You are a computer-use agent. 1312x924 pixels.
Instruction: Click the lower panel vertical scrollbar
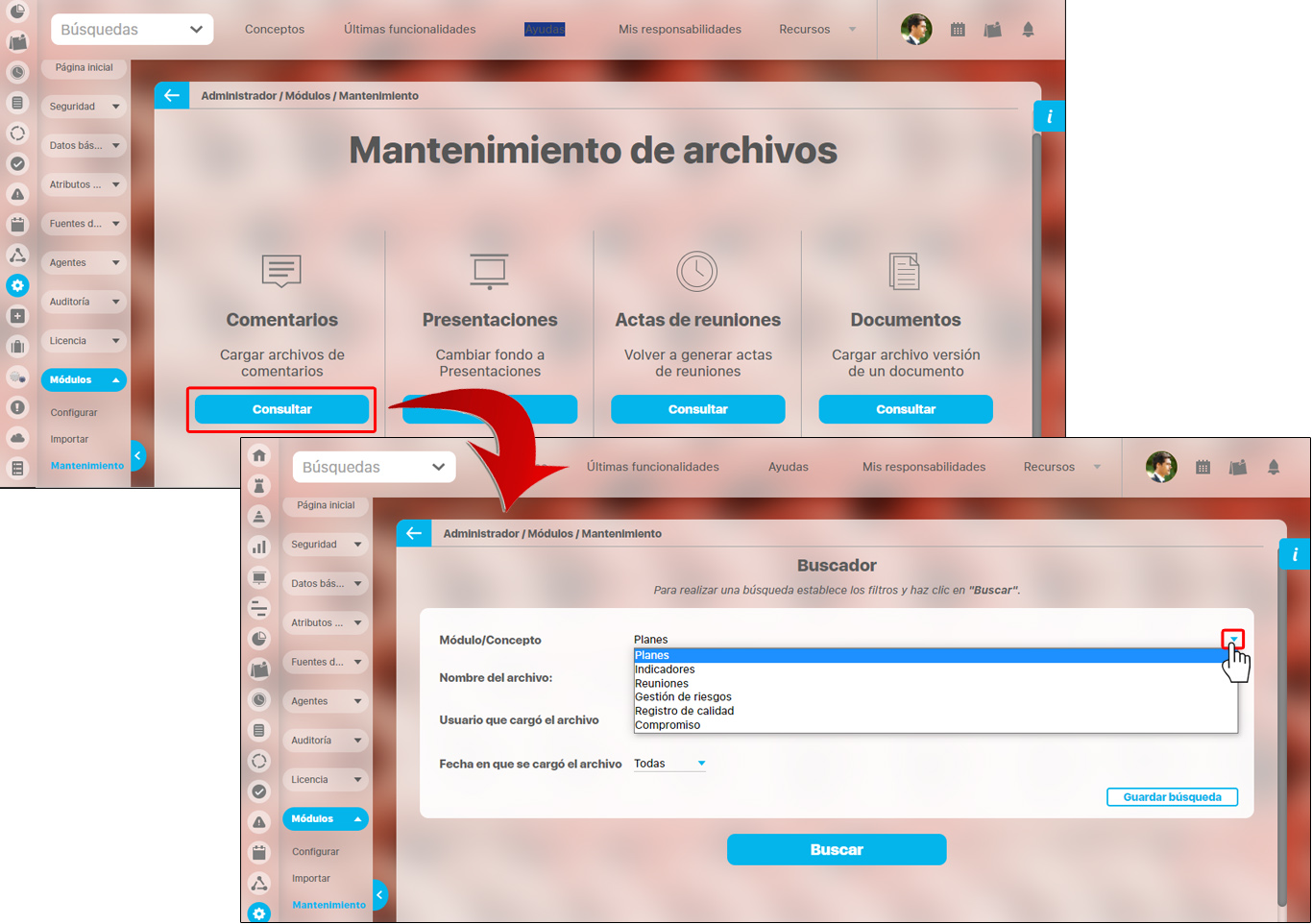(1281, 730)
